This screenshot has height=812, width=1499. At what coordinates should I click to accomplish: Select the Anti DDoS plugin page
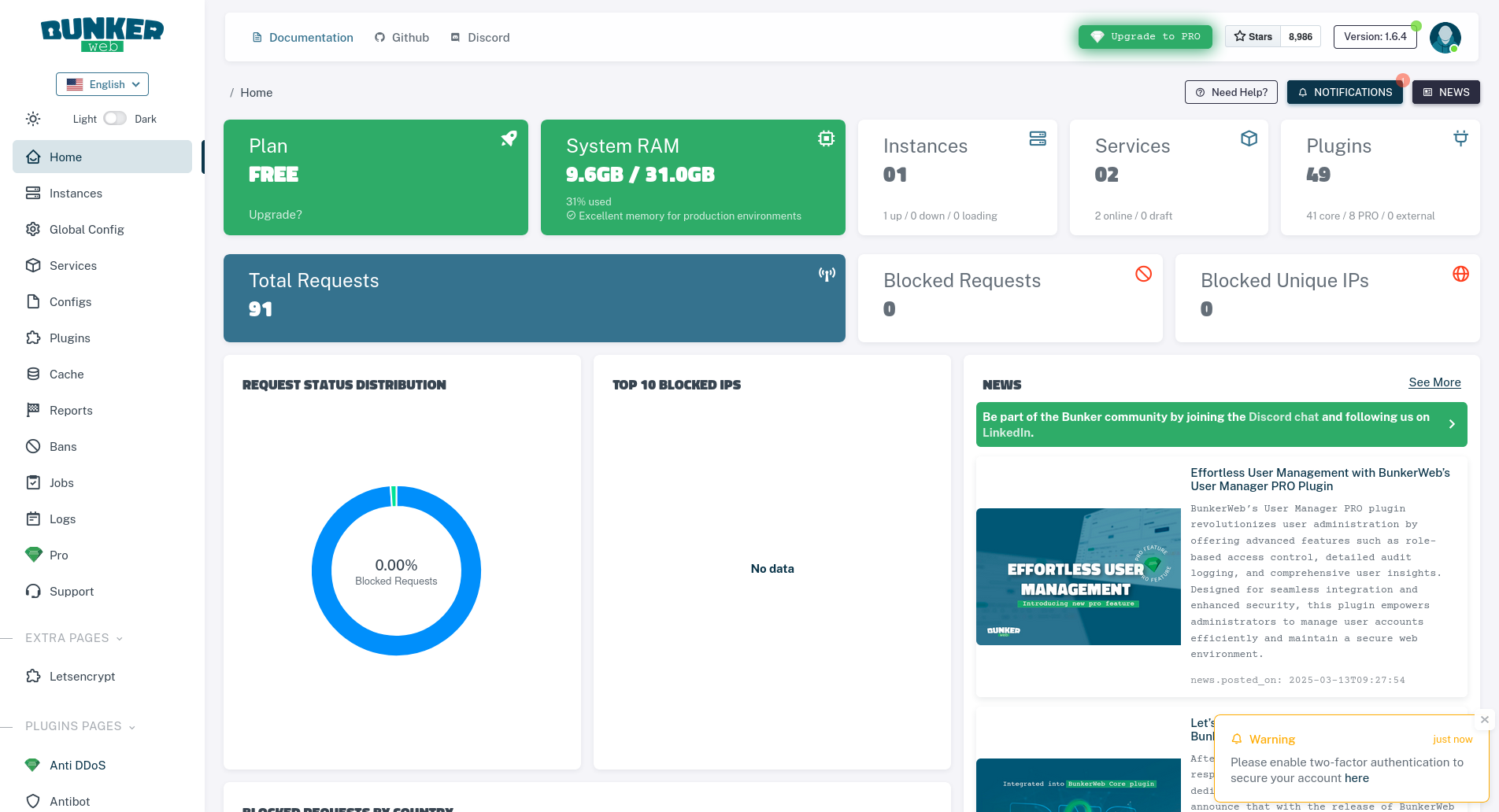pyautogui.click(x=77, y=764)
